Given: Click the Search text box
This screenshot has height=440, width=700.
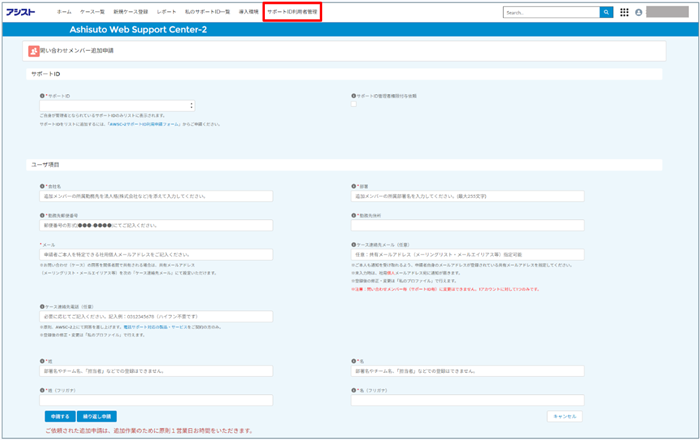Looking at the screenshot, I should click(551, 12).
